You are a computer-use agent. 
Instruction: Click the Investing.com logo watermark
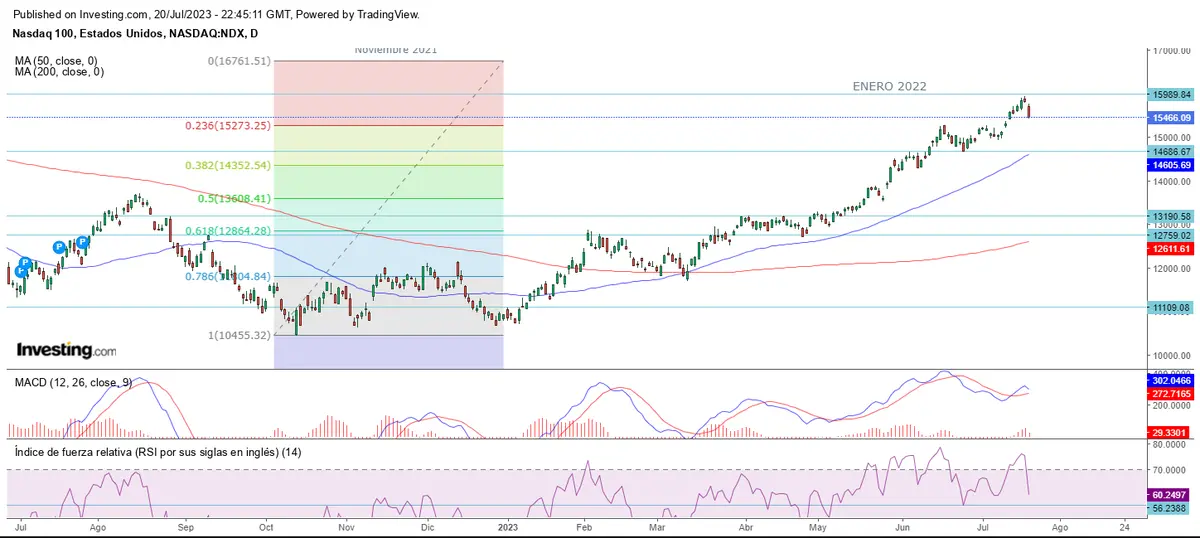[66, 350]
